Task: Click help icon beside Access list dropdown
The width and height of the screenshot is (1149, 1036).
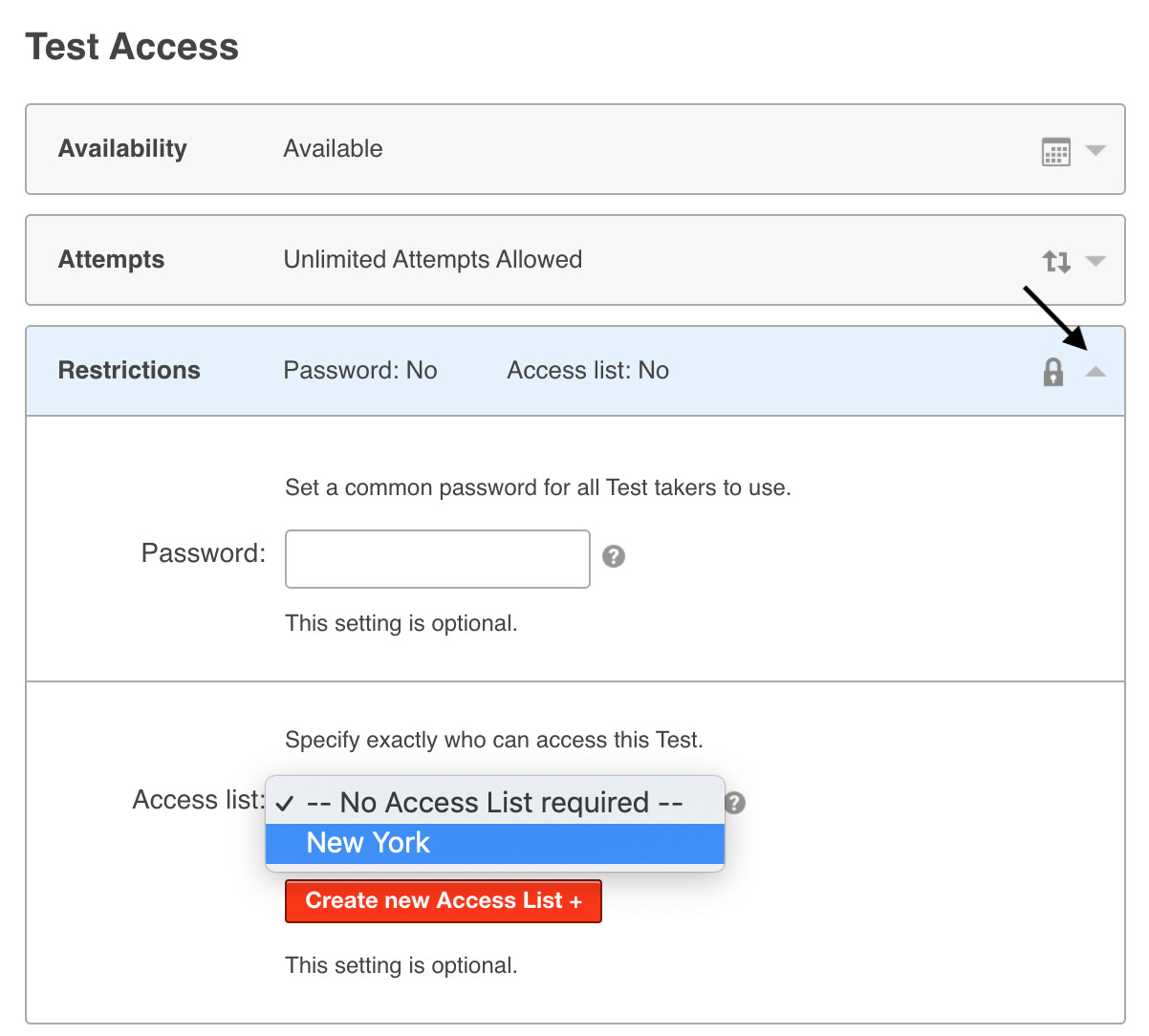Action: coord(735,803)
